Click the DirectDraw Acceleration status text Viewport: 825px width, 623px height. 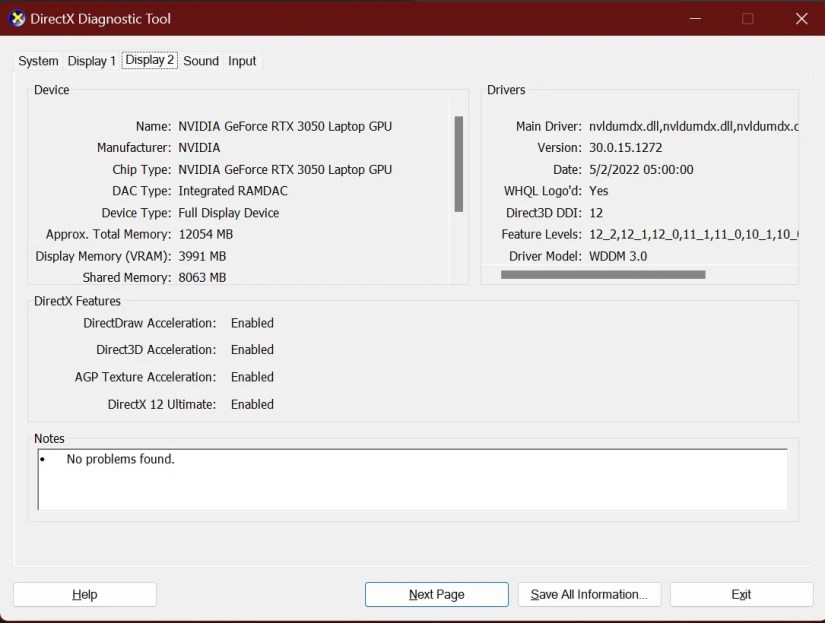(252, 323)
